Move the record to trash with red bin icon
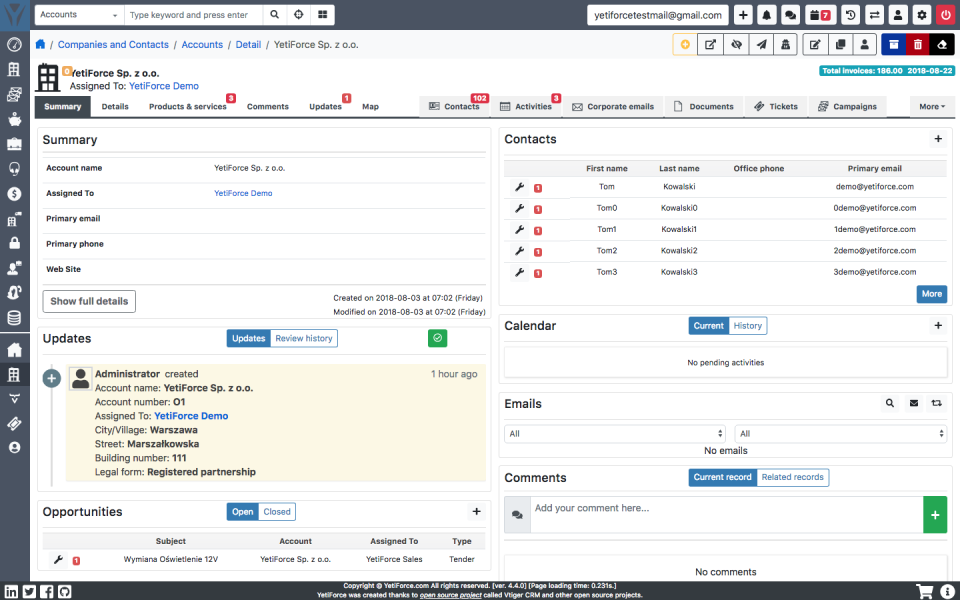This screenshot has height=600, width=960. coord(918,44)
